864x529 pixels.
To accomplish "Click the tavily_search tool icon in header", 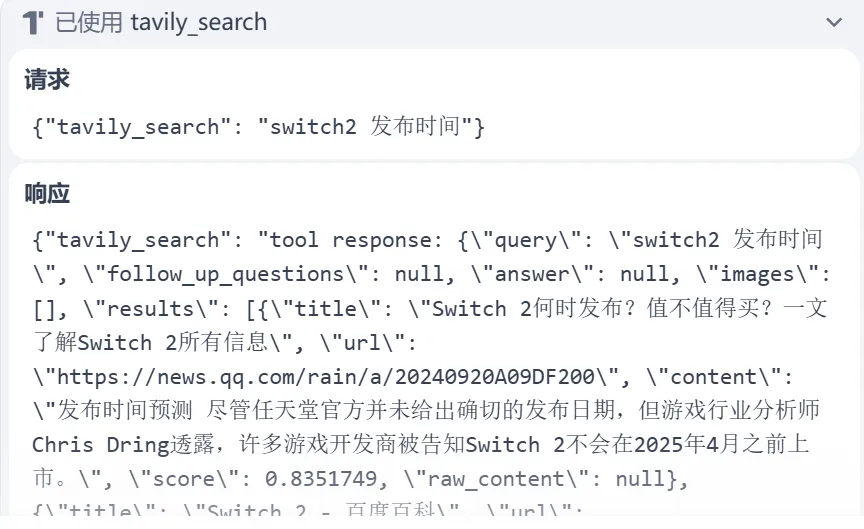I will point(33,22).
